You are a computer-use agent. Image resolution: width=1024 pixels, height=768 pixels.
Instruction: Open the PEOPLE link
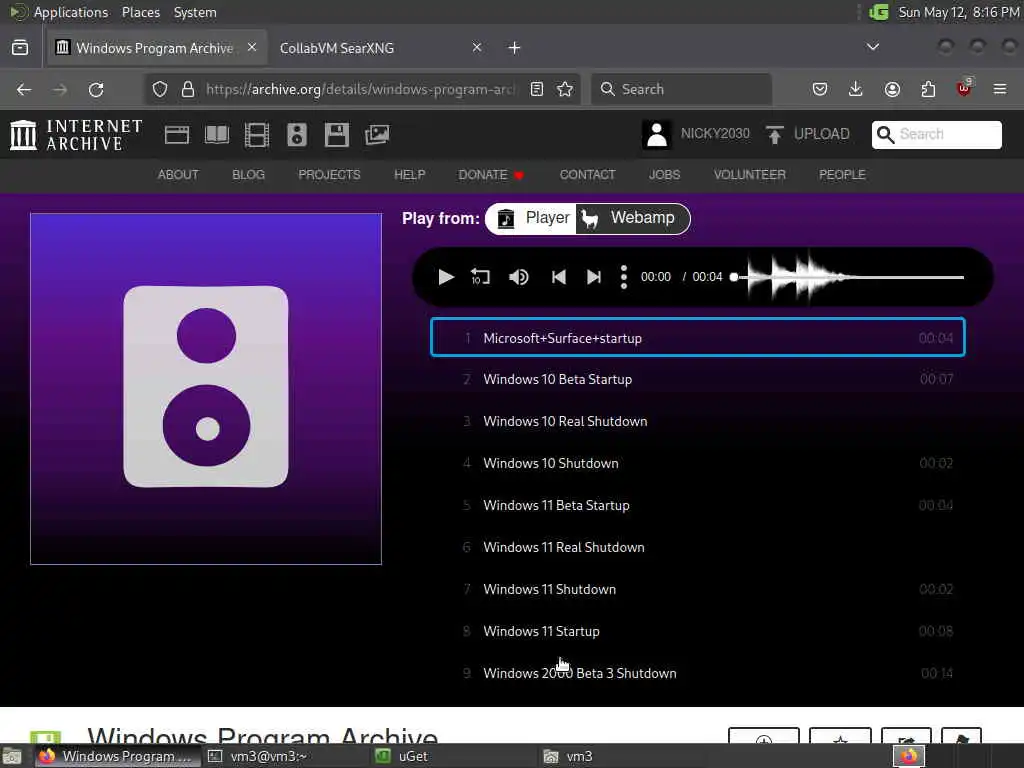(x=842, y=174)
